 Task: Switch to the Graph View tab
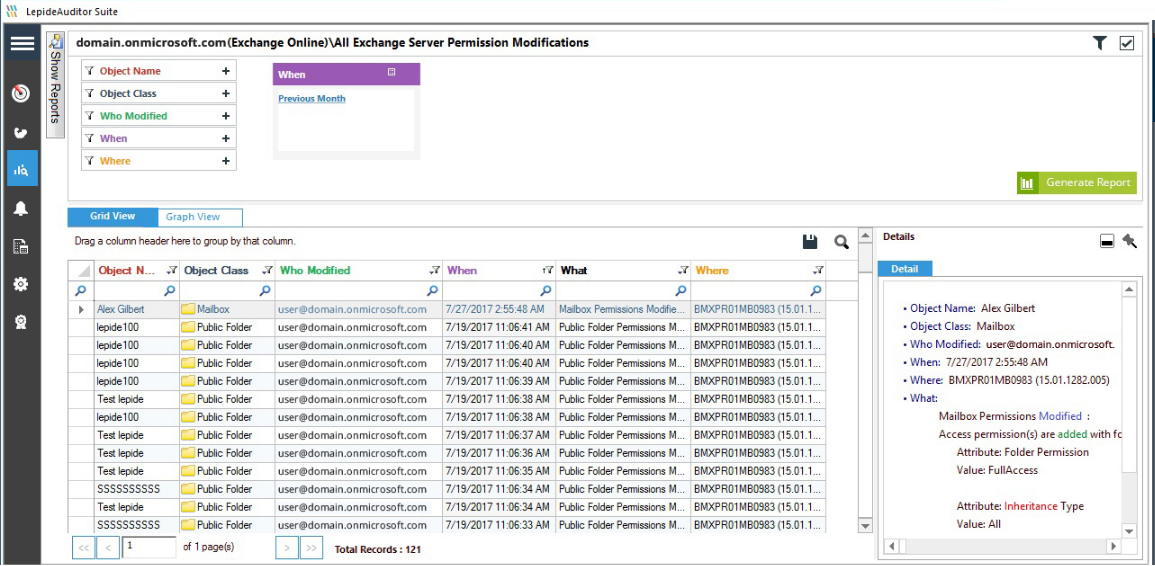coord(200,217)
